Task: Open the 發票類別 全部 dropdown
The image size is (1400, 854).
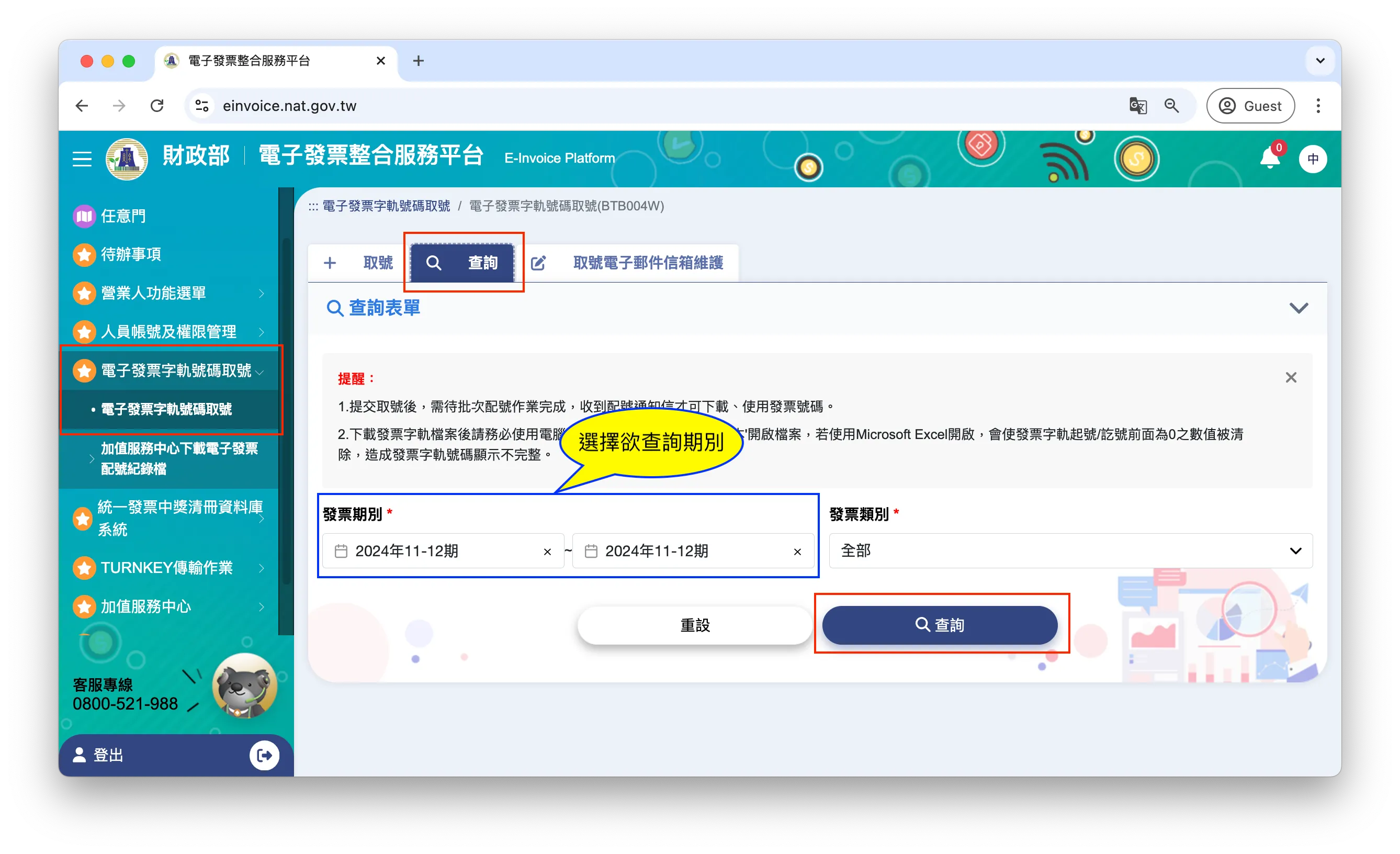Action: coord(1070,550)
